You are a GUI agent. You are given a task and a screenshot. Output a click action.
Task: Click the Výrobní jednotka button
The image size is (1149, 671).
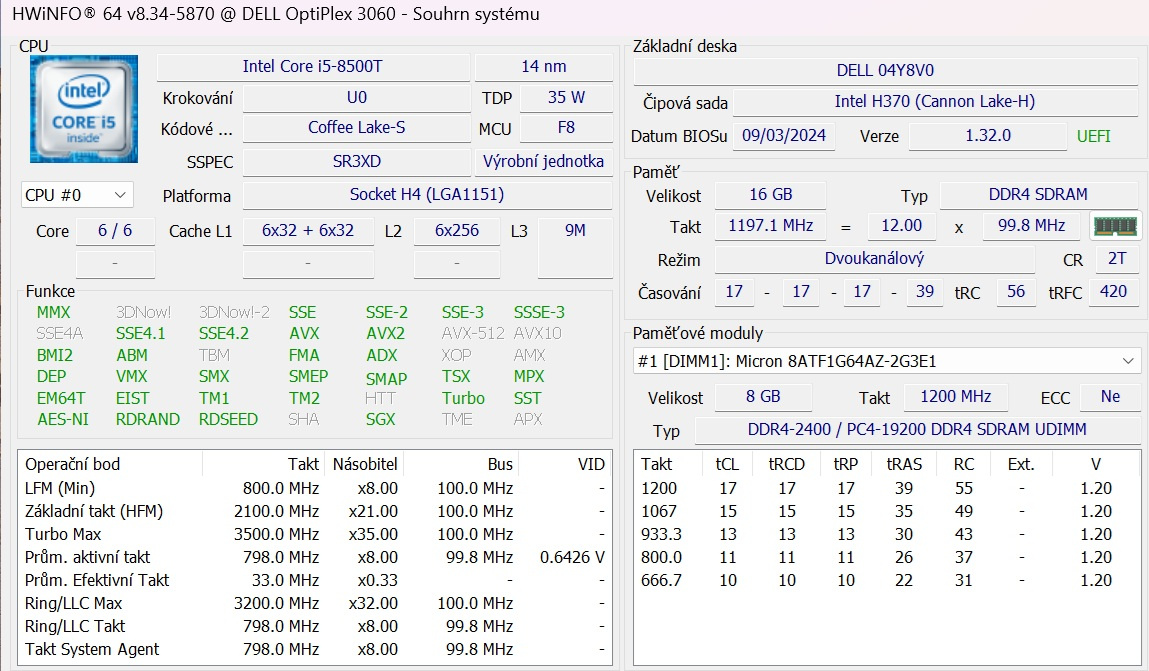tap(543, 161)
